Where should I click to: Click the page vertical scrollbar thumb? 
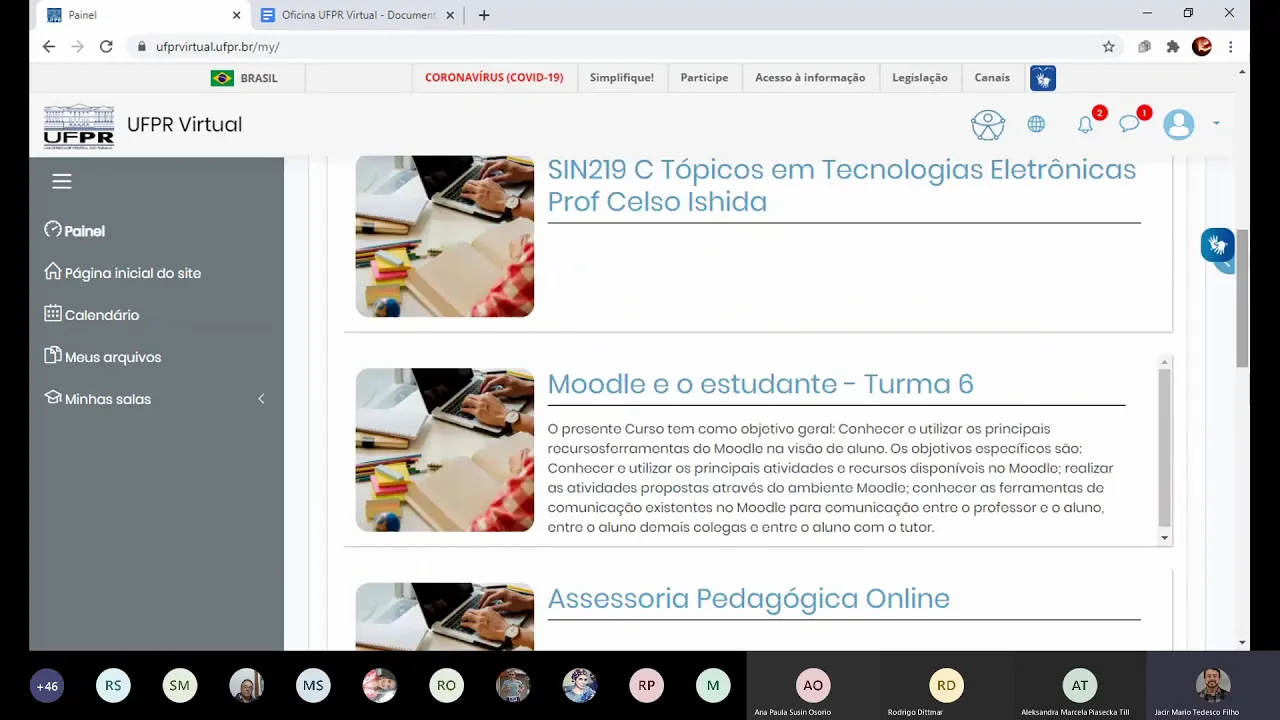1242,298
